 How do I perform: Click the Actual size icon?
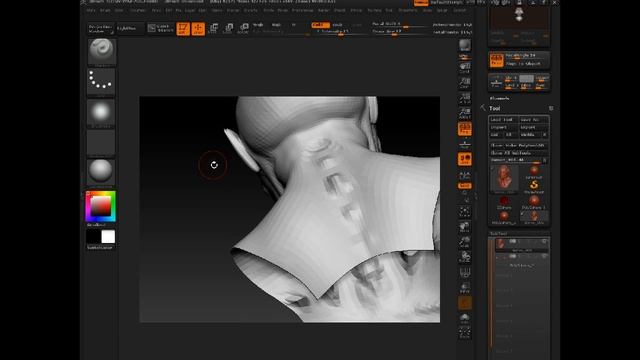pos(464,98)
